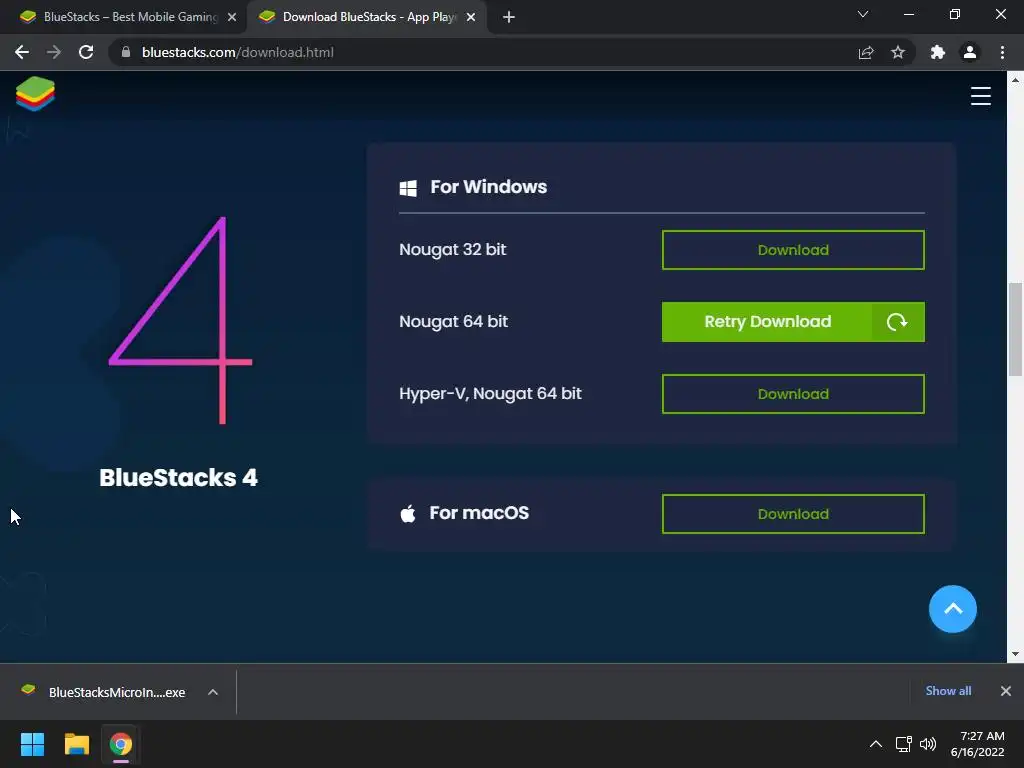
Task: Open the clock showing 7:27 AM 6/16/2022
Action: (x=978, y=744)
